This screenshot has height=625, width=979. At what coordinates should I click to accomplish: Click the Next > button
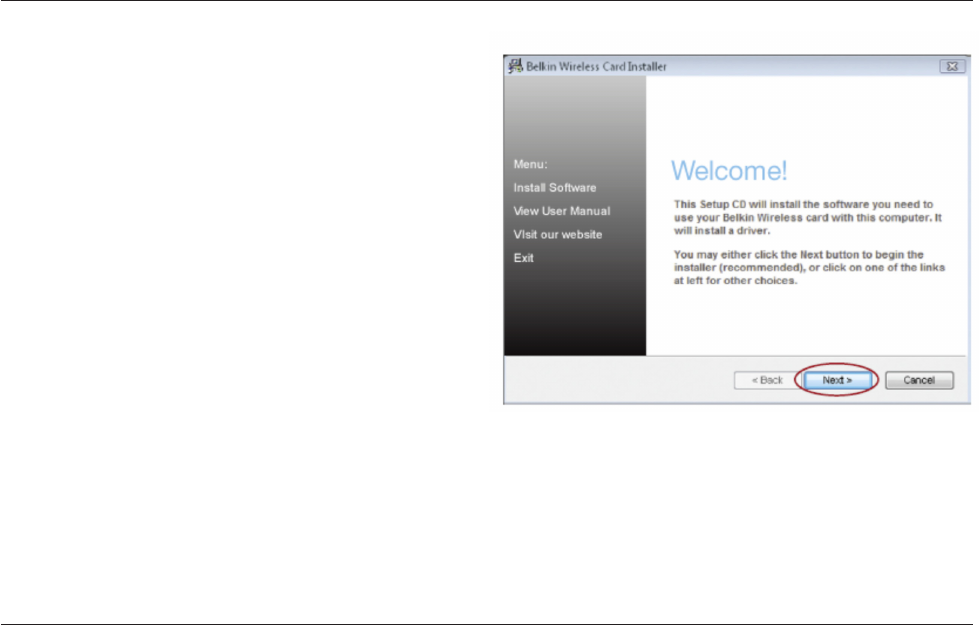(x=837, y=380)
